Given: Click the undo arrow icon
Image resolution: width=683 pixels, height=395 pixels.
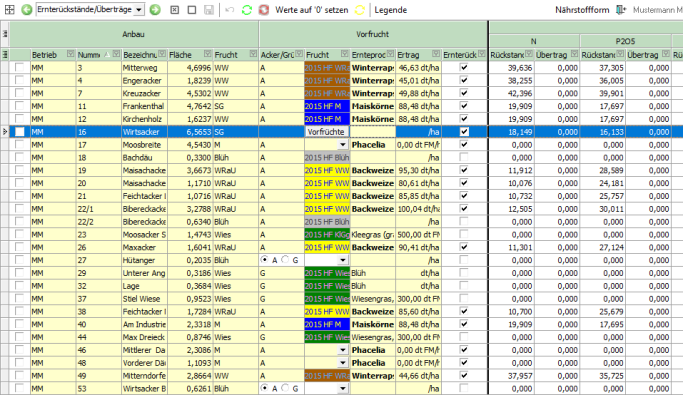Looking at the screenshot, I should pyautogui.click(x=230, y=10).
